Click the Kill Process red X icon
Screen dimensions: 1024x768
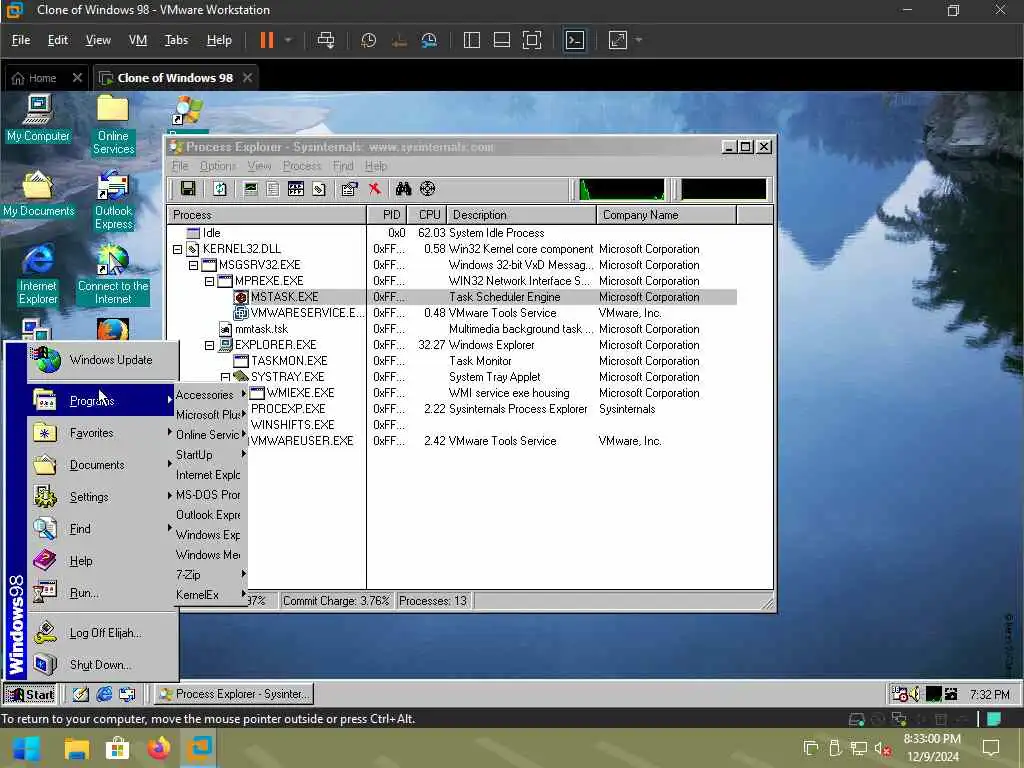coord(374,189)
